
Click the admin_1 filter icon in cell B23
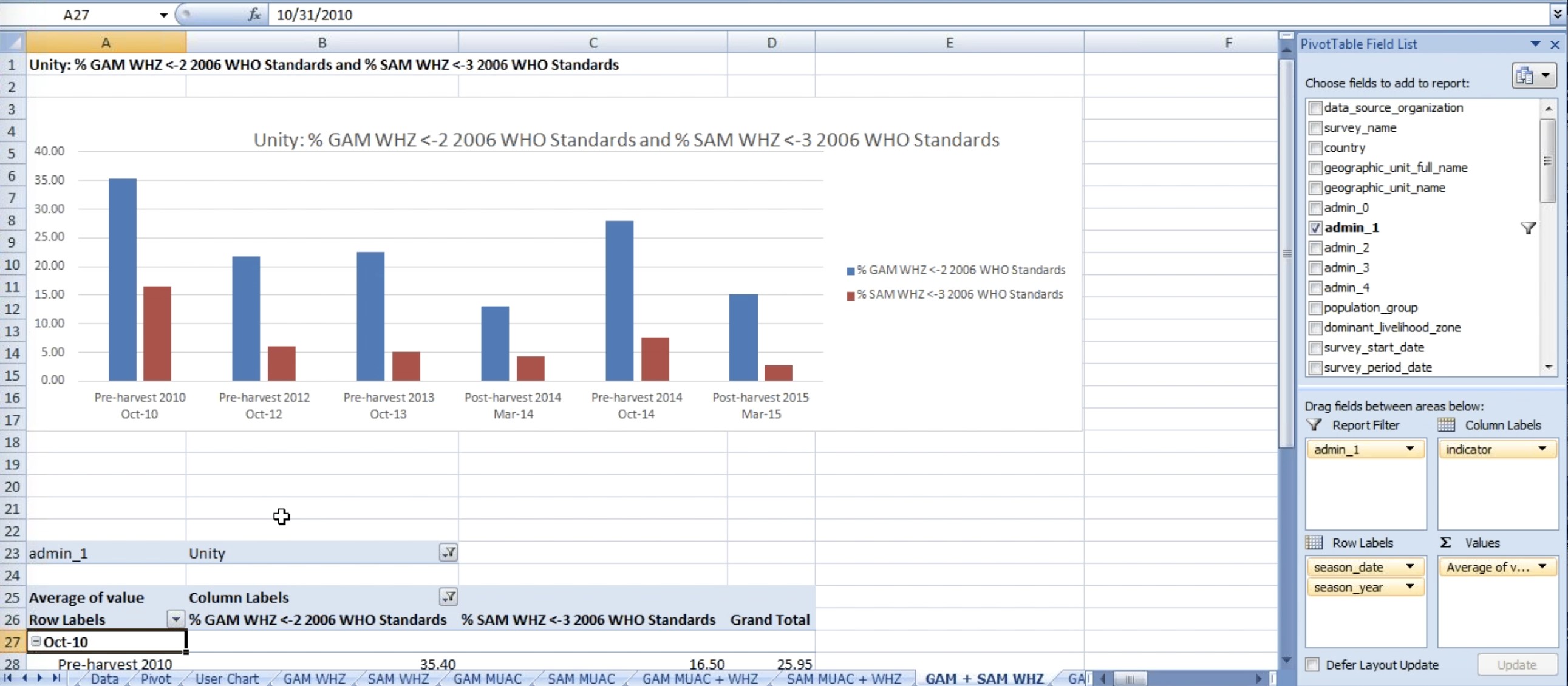point(448,552)
